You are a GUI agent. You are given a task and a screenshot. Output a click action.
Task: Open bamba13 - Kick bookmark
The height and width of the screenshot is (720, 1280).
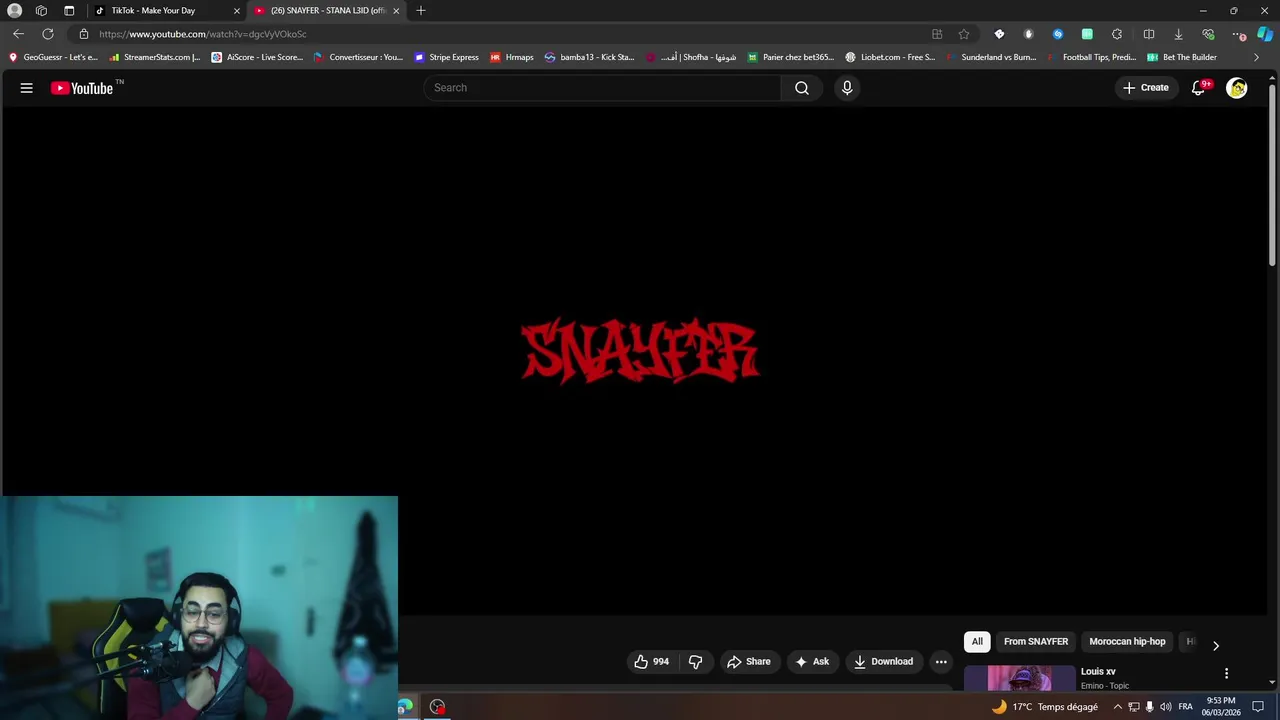point(589,57)
